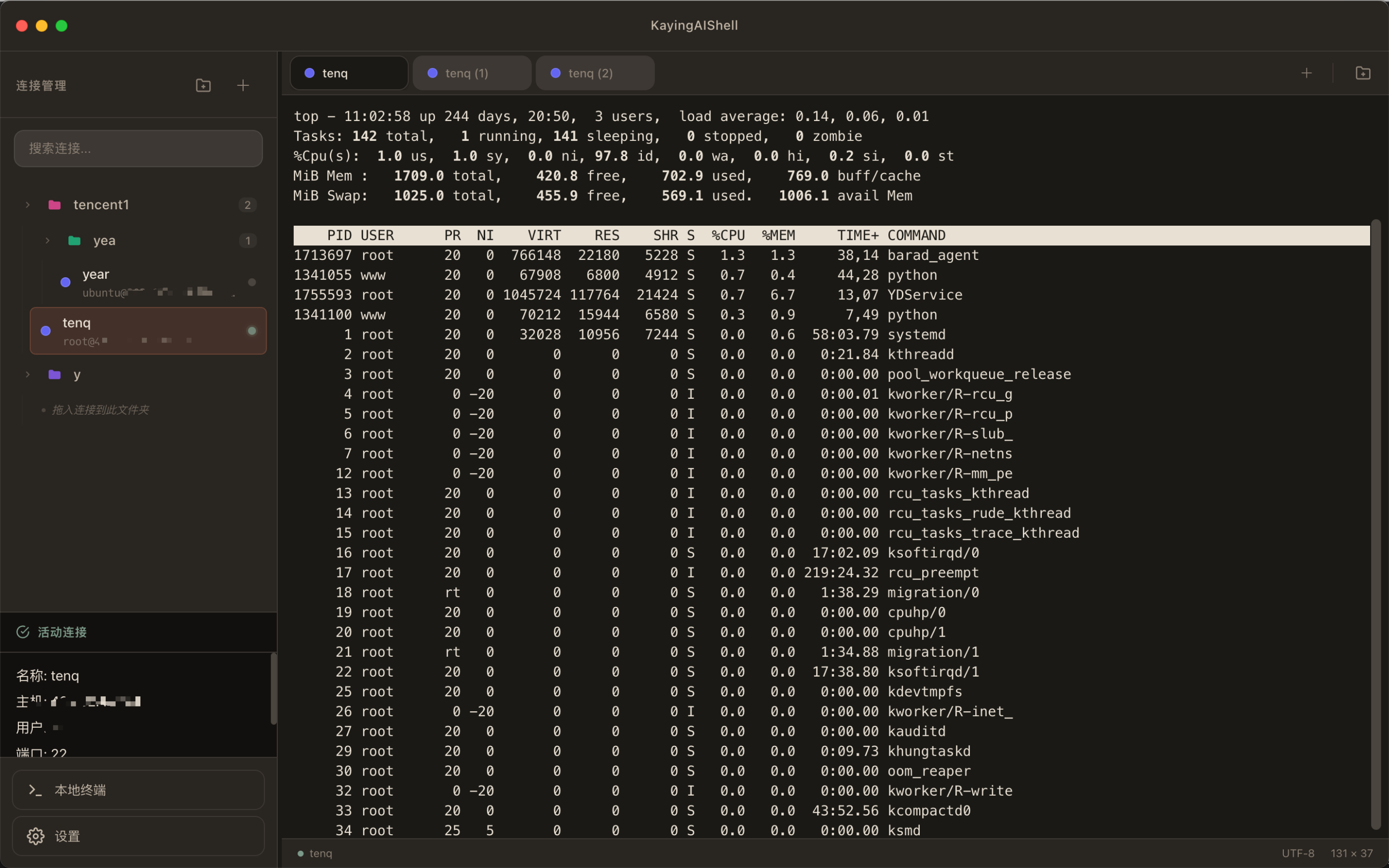Expand the tencent1 folder chevron

27,204
